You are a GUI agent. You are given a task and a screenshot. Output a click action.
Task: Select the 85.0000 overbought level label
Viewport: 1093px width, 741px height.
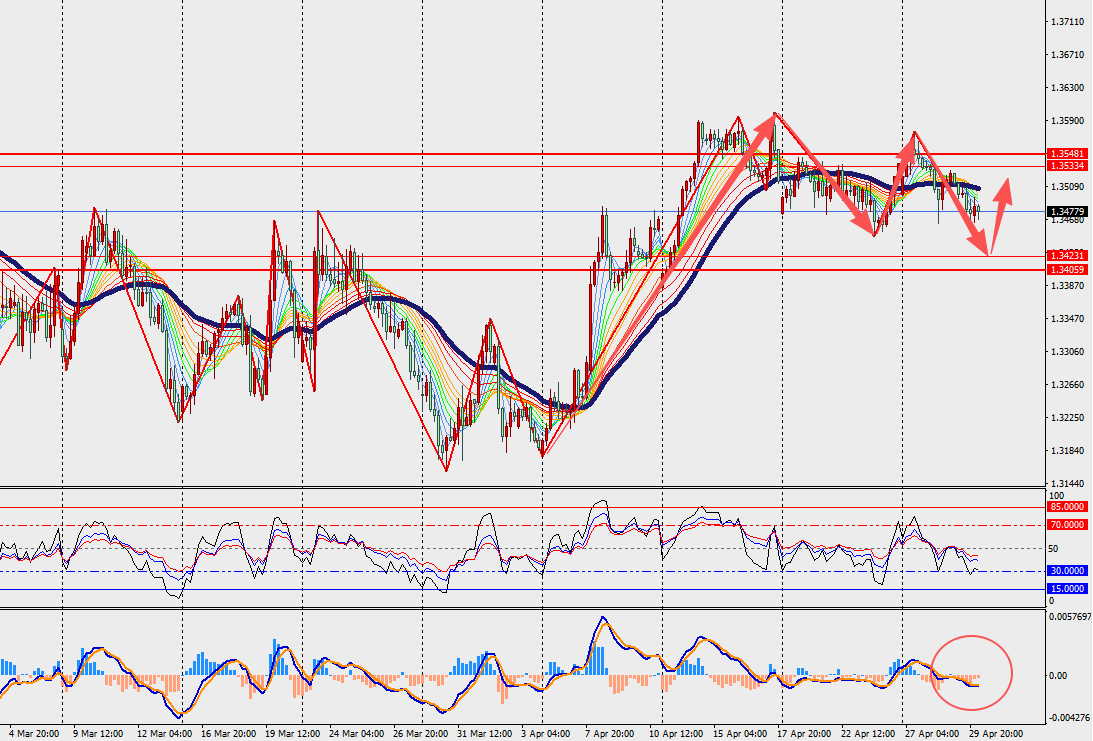click(1067, 507)
